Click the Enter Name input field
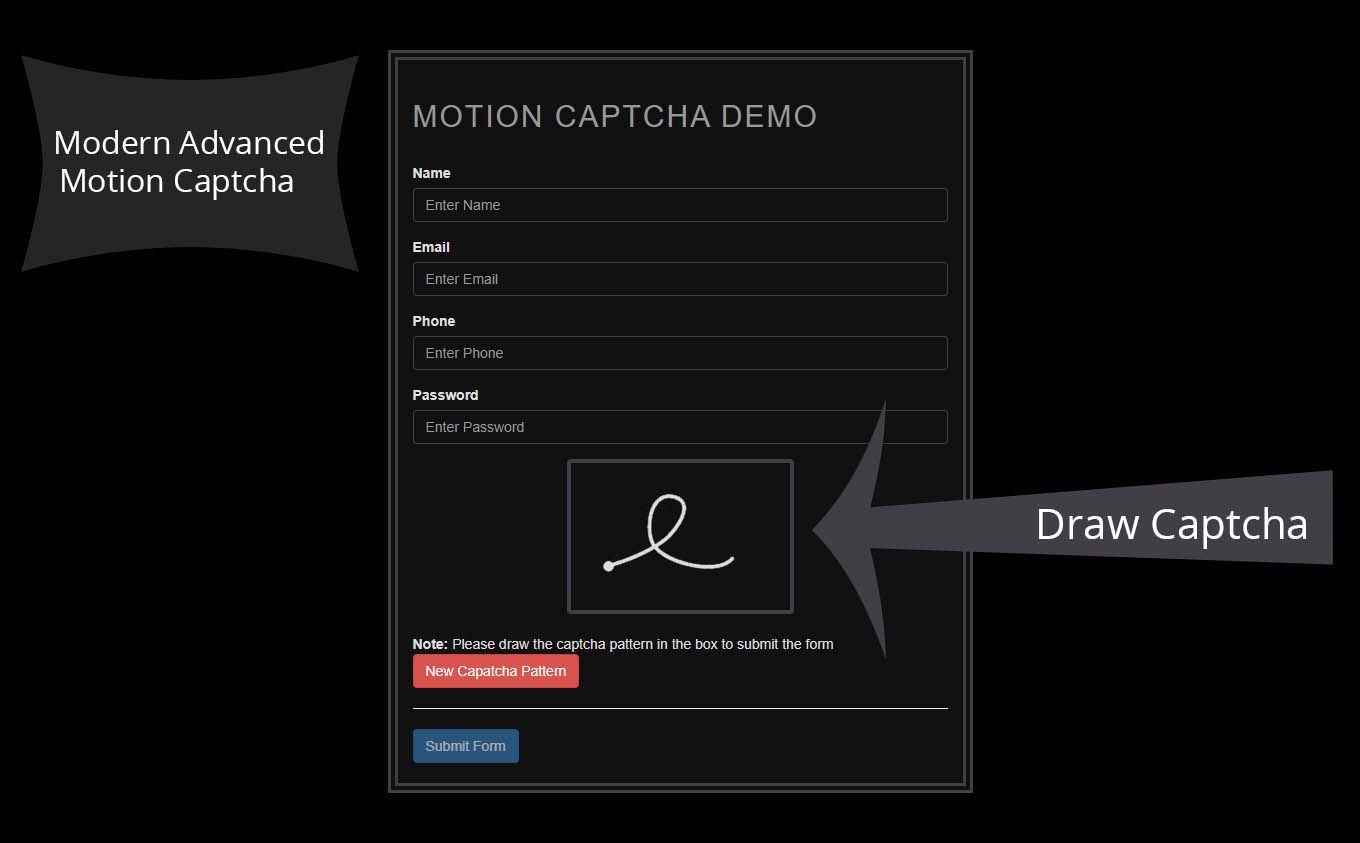 679,205
